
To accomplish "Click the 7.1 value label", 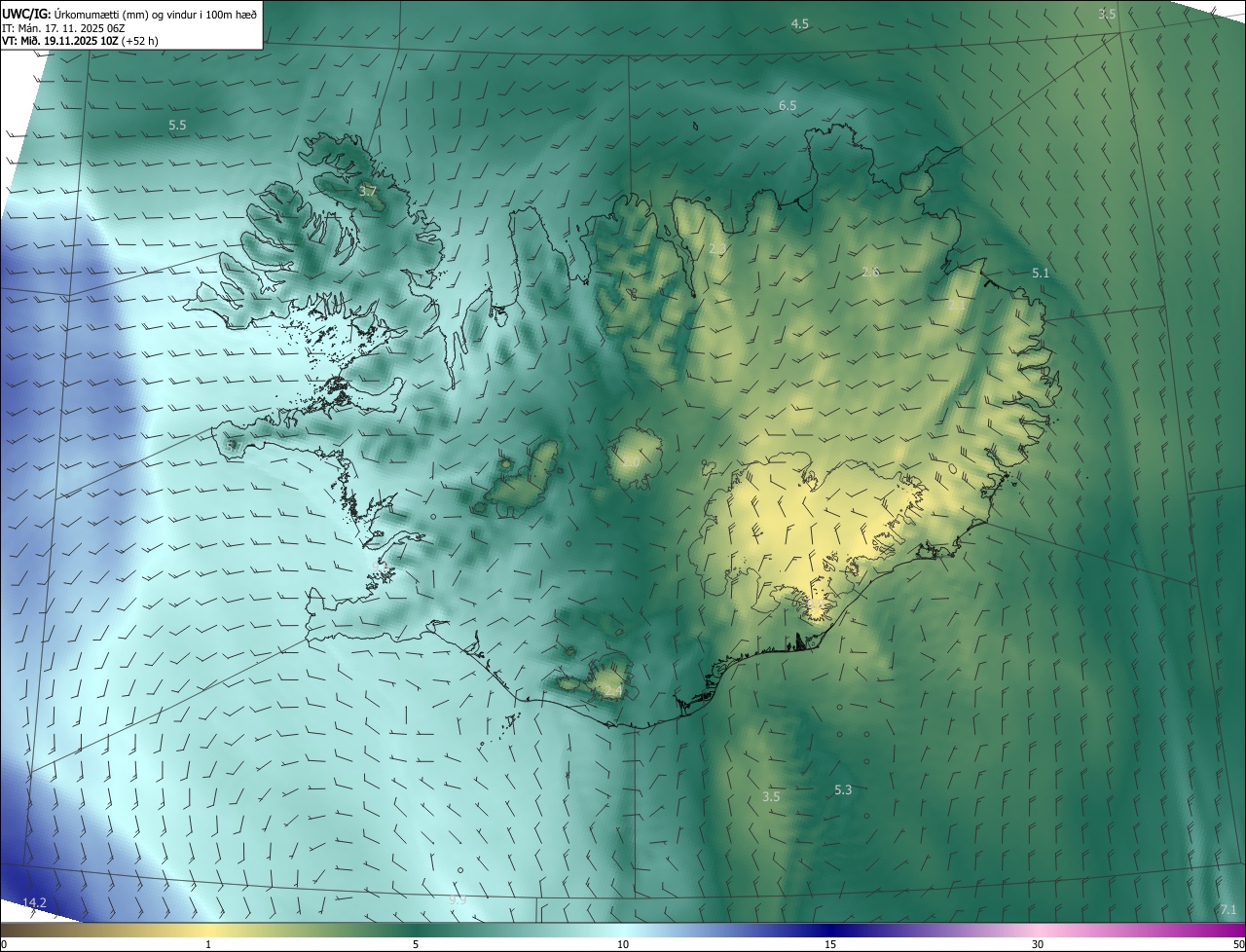I will [x=1228, y=910].
